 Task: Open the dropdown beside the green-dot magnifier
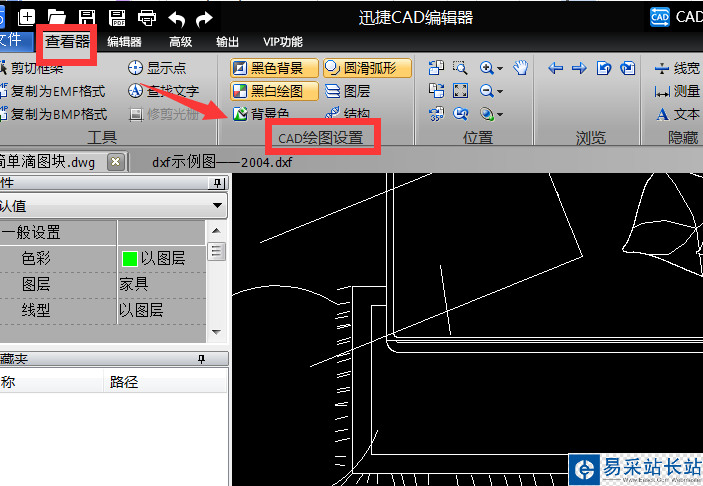[500, 115]
